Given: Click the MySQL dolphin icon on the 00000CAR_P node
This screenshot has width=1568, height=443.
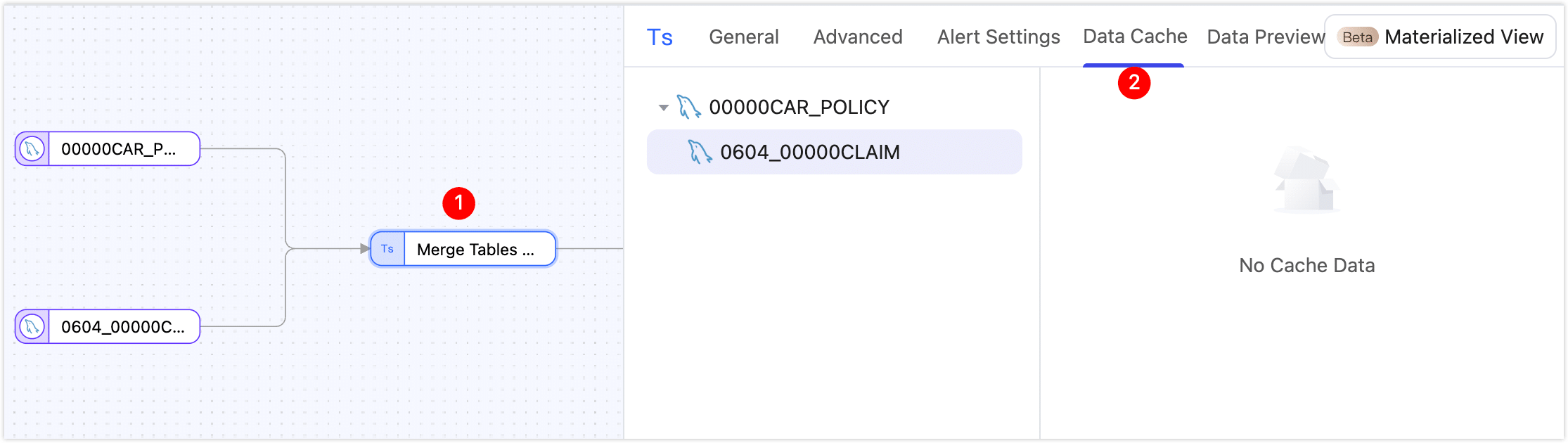Looking at the screenshot, I should click(x=30, y=148).
